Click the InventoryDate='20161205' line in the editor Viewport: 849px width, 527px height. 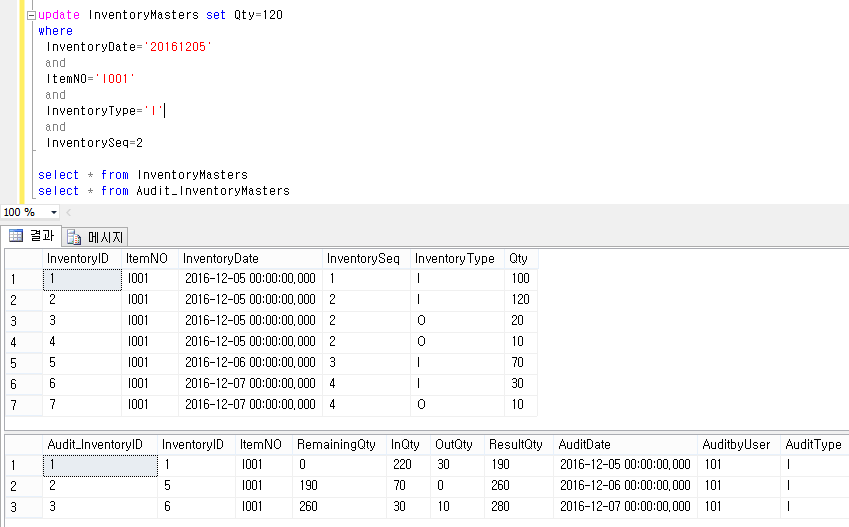click(x=129, y=47)
